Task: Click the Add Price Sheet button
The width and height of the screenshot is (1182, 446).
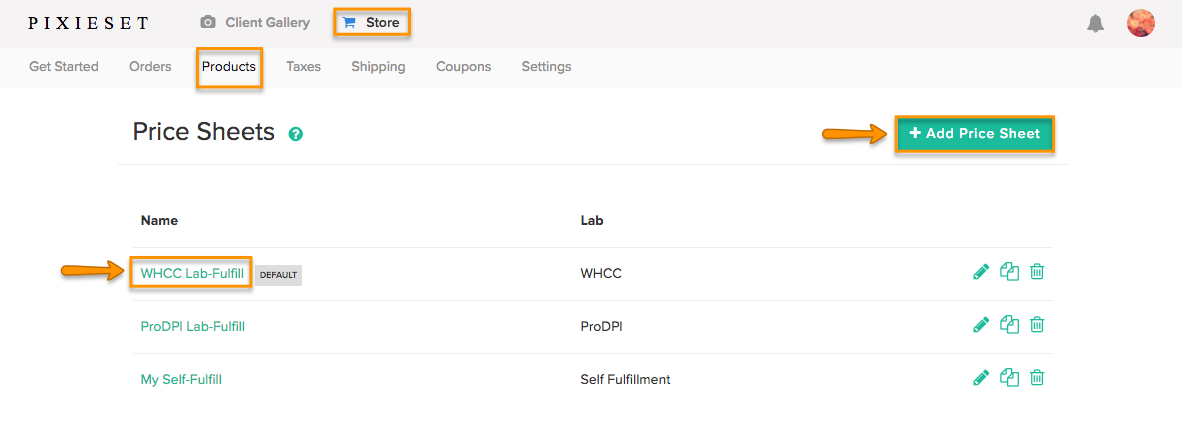Action: 975,134
